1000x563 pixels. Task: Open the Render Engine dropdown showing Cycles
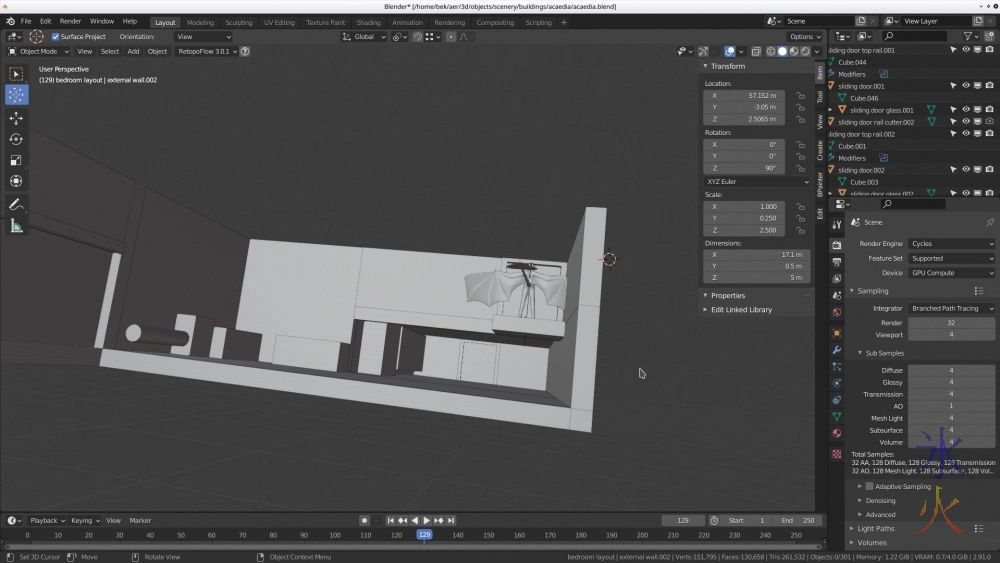tap(951, 243)
